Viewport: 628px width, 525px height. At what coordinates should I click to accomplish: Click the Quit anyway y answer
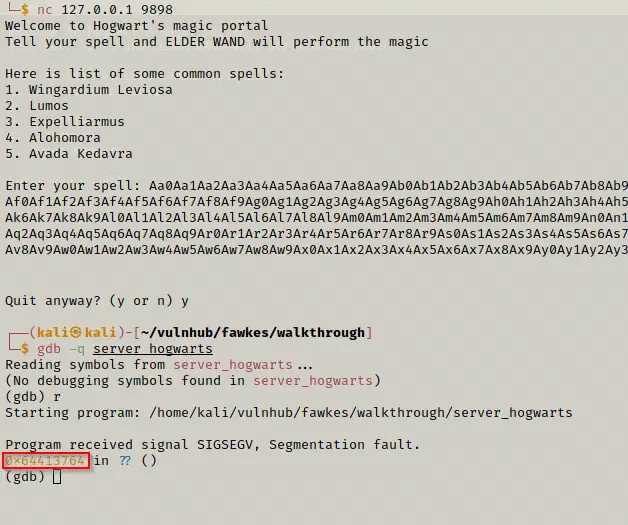(x=185, y=300)
